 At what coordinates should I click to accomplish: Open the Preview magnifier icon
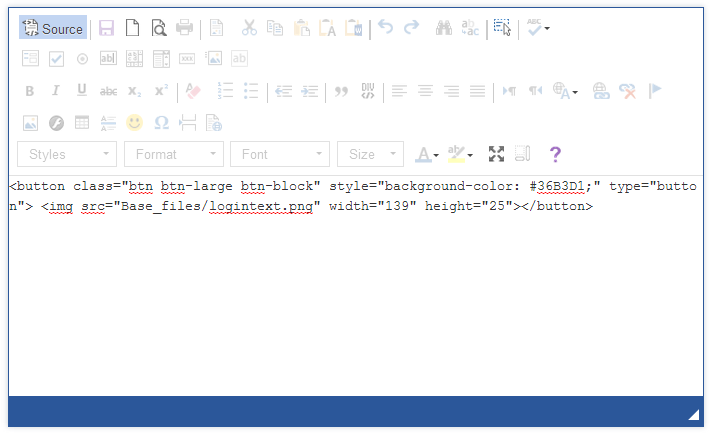159,28
